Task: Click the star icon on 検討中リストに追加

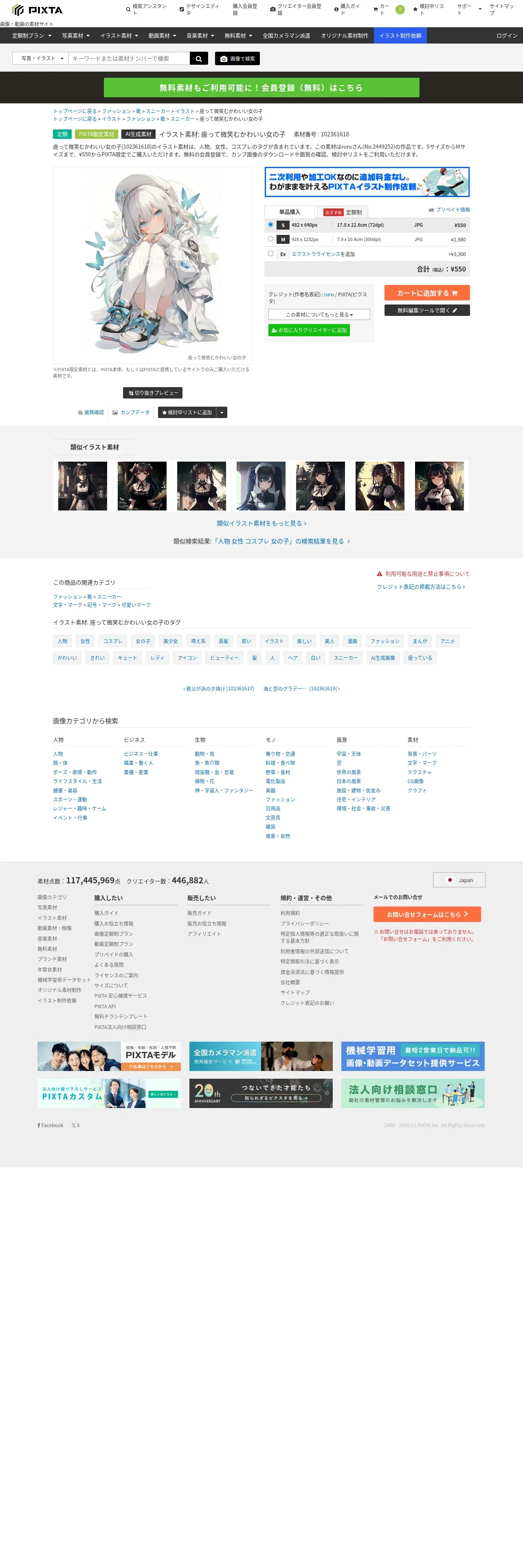Action: coord(165,413)
